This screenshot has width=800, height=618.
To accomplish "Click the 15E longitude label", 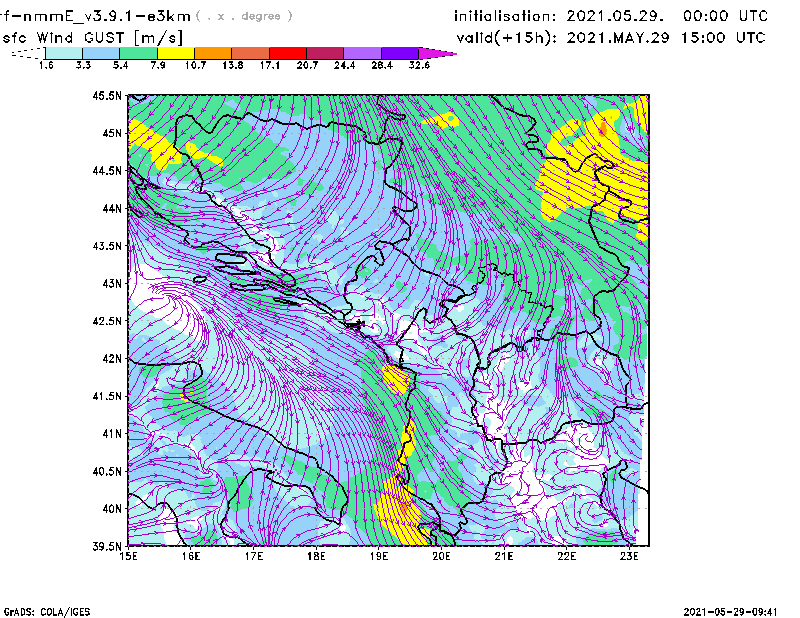I will pyautogui.click(x=128, y=556).
